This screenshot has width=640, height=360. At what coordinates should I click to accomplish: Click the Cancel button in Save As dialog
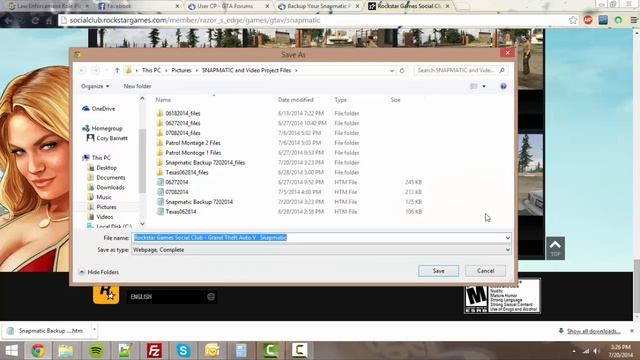(485, 271)
